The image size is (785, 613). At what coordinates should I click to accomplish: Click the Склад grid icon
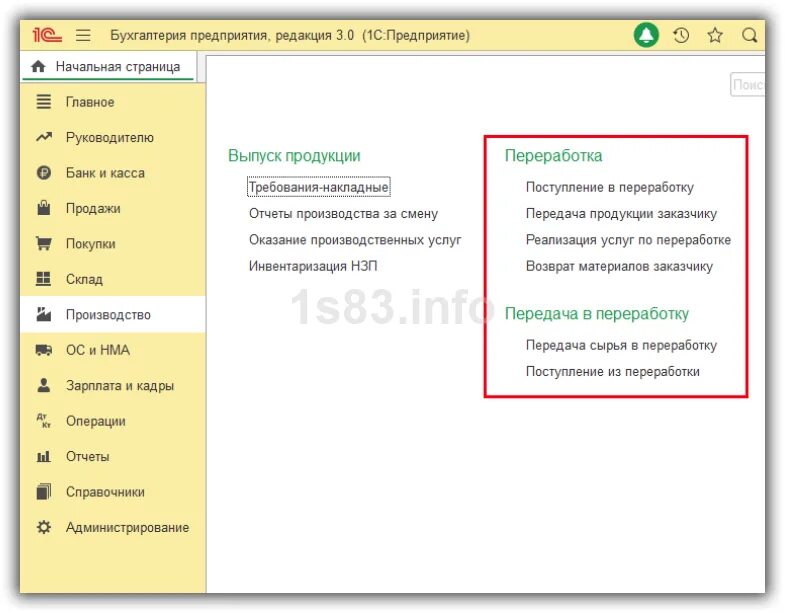(x=44, y=278)
